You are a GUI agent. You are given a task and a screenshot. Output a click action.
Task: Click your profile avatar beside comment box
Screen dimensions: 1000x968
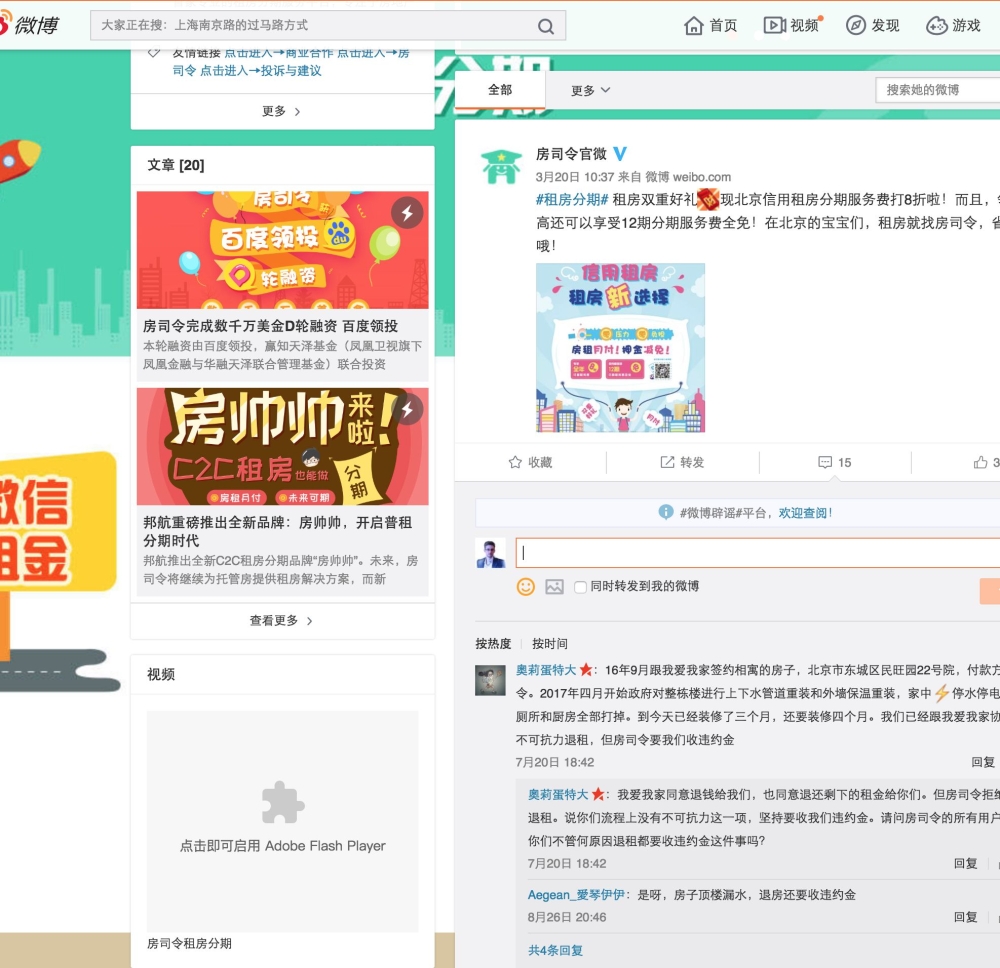click(x=490, y=553)
